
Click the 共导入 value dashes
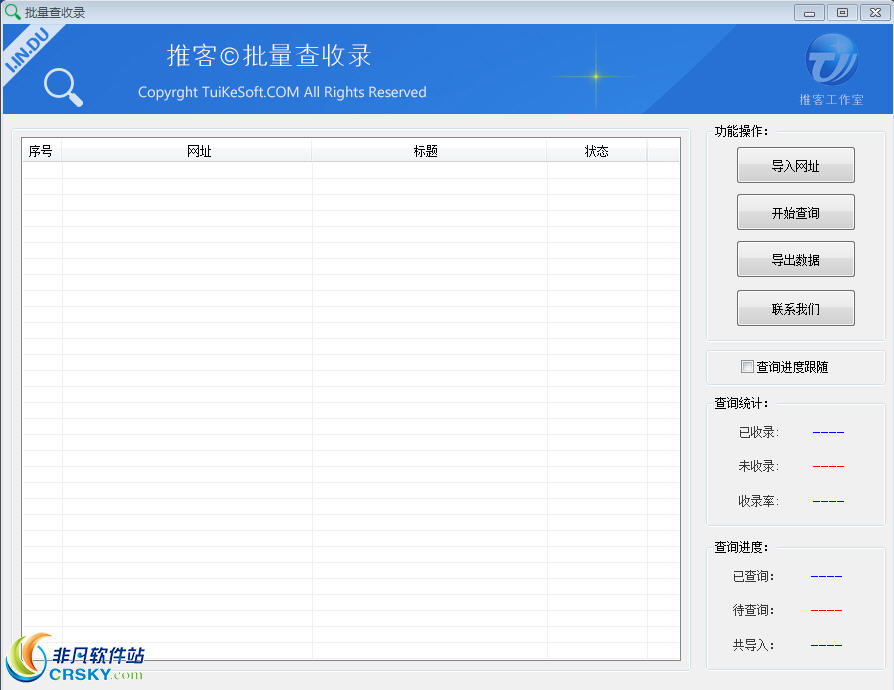(x=826, y=646)
